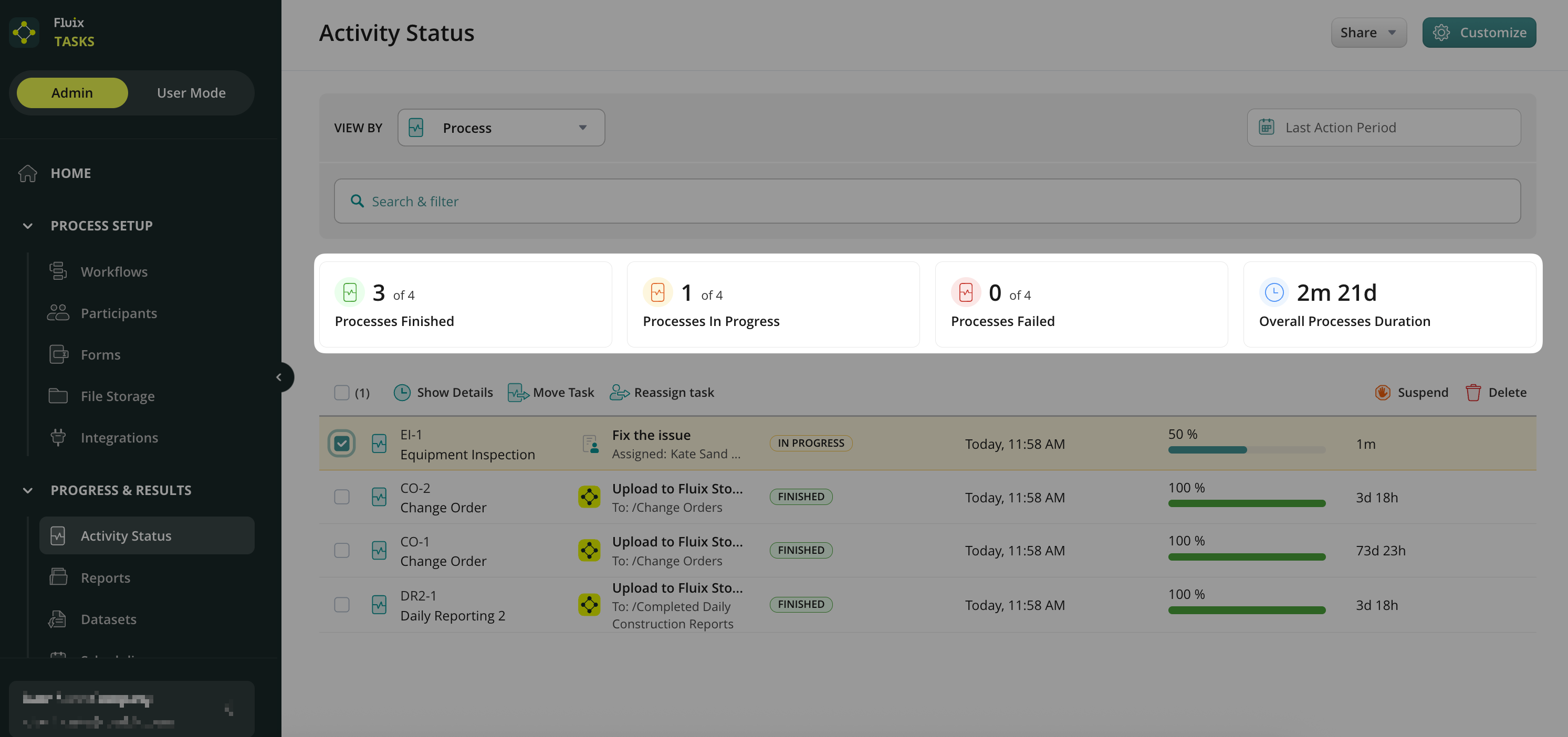
Task: Open the View By Process dropdown
Action: (501, 128)
